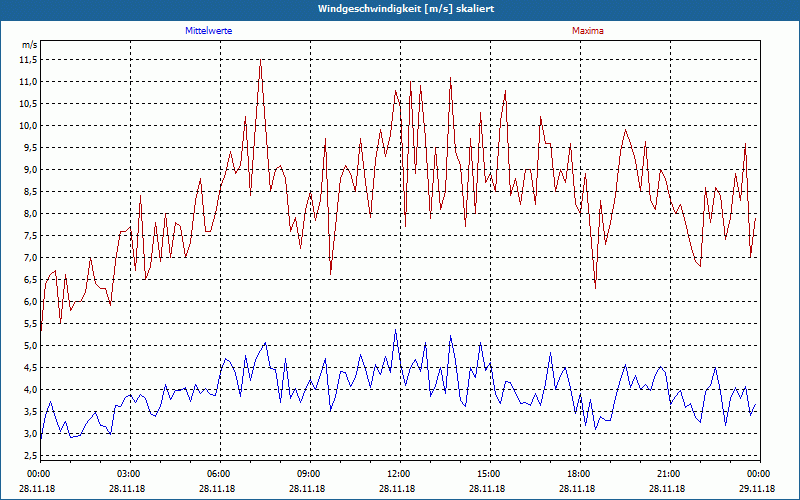Click the "21:00" time axis label
Image resolution: width=800 pixels, height=500 pixels.
click(667, 474)
